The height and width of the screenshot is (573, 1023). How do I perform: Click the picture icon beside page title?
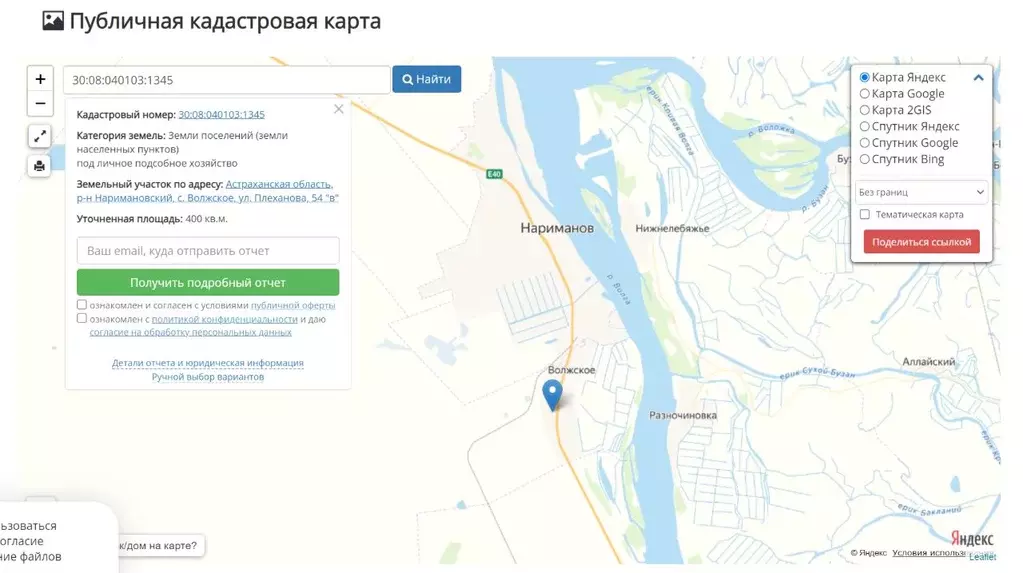coord(53,21)
